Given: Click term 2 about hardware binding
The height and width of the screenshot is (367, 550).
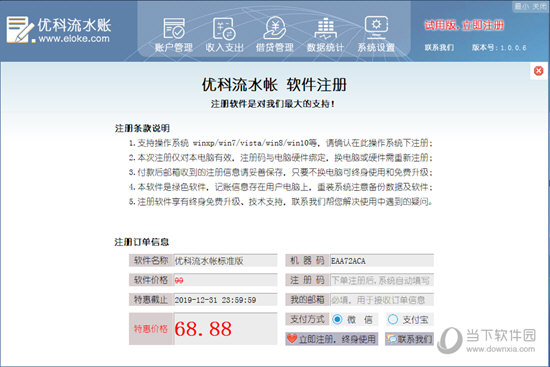Looking at the screenshot, I should 281,158.
